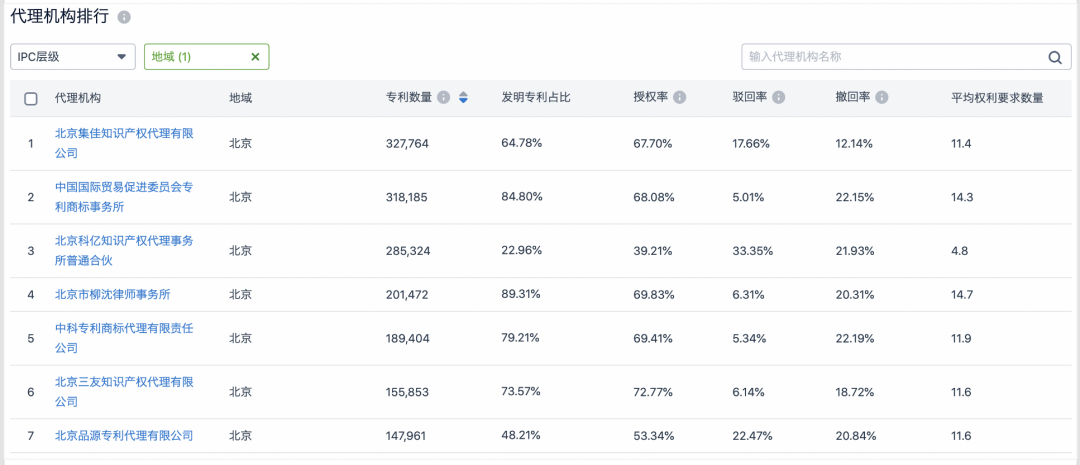Toggle the select-all checkbox in header
The height and width of the screenshot is (465, 1080).
tap(31, 98)
